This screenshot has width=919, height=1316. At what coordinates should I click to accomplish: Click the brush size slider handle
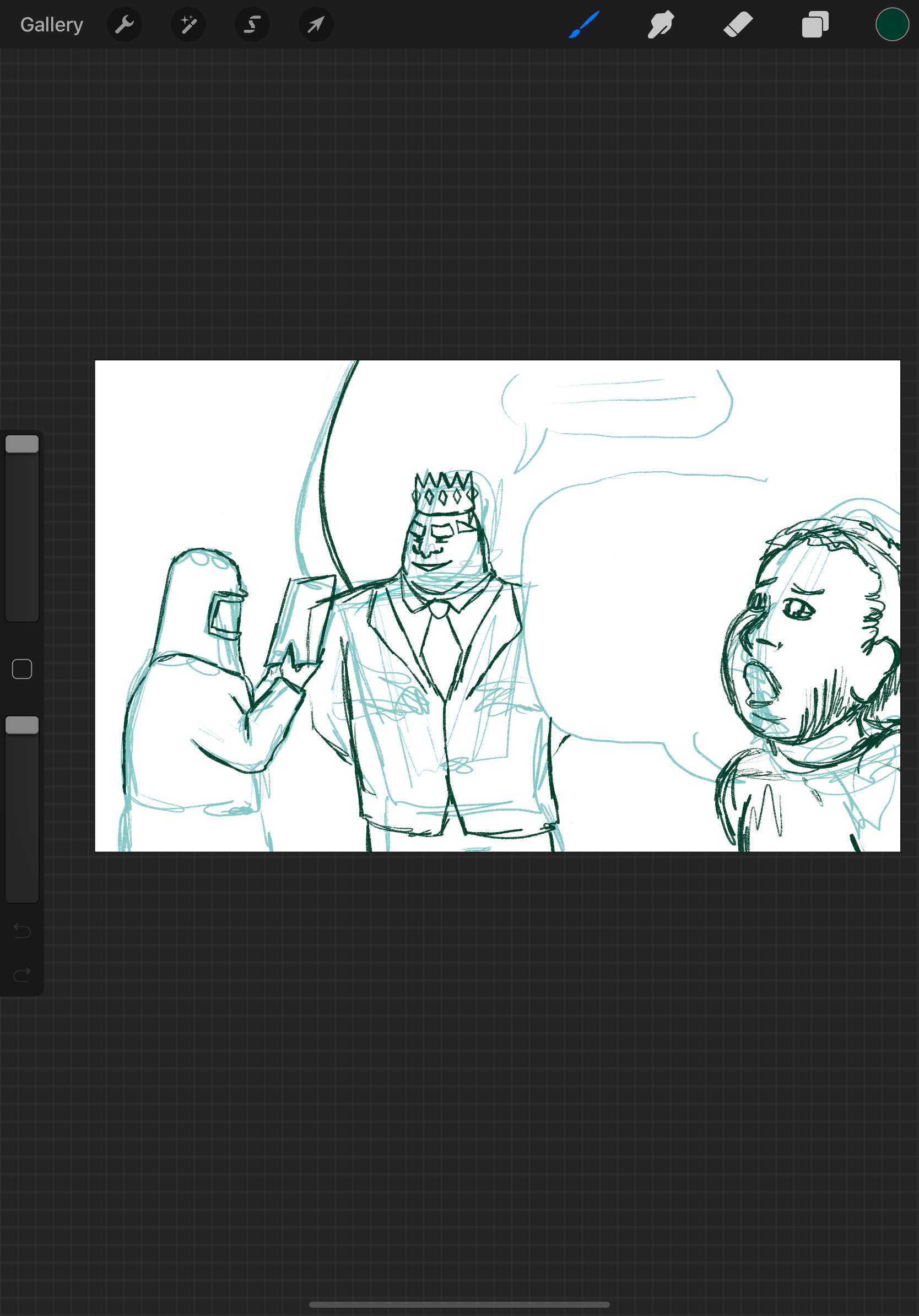(22, 444)
